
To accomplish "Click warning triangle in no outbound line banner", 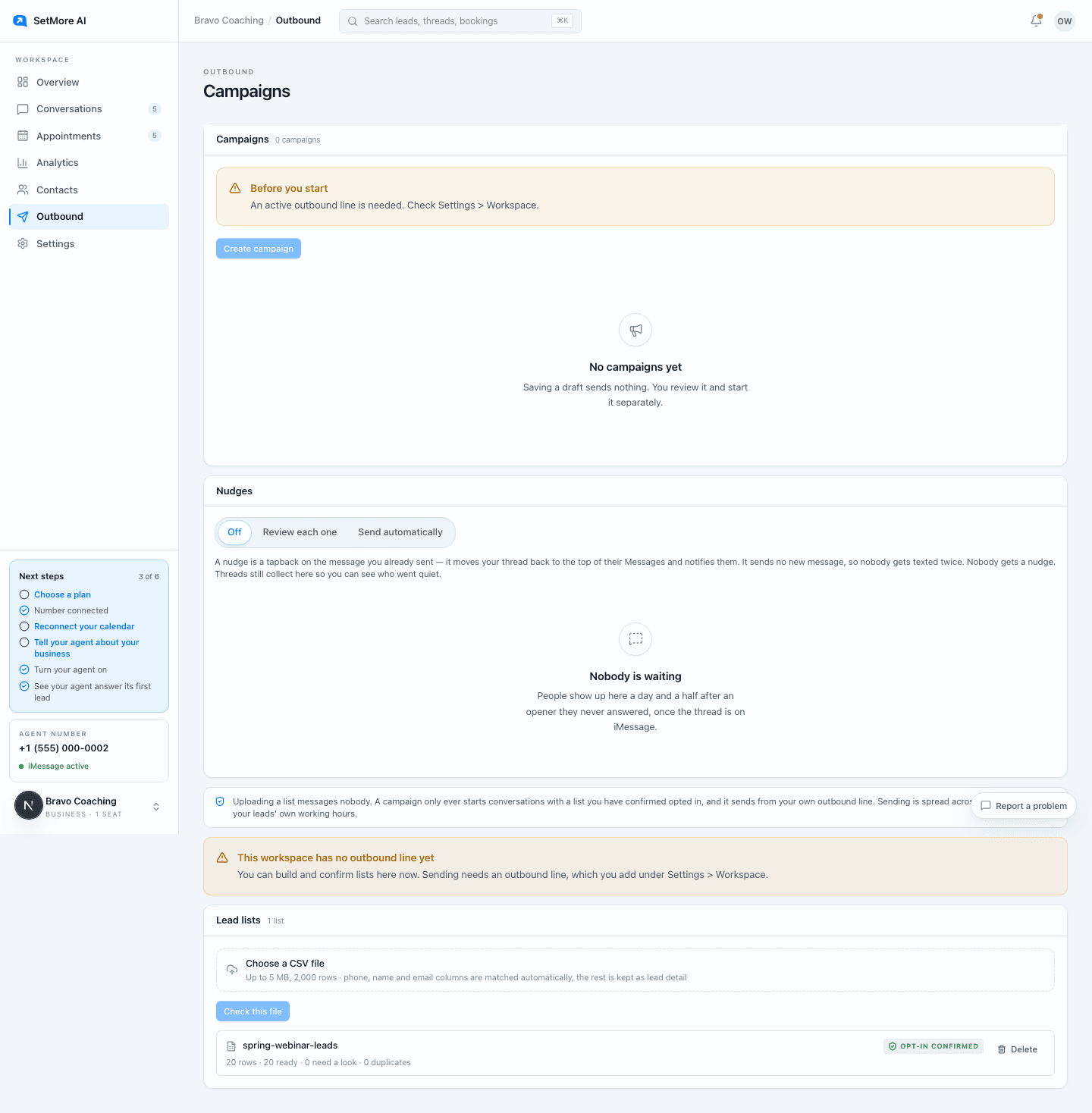I will click(x=222, y=857).
